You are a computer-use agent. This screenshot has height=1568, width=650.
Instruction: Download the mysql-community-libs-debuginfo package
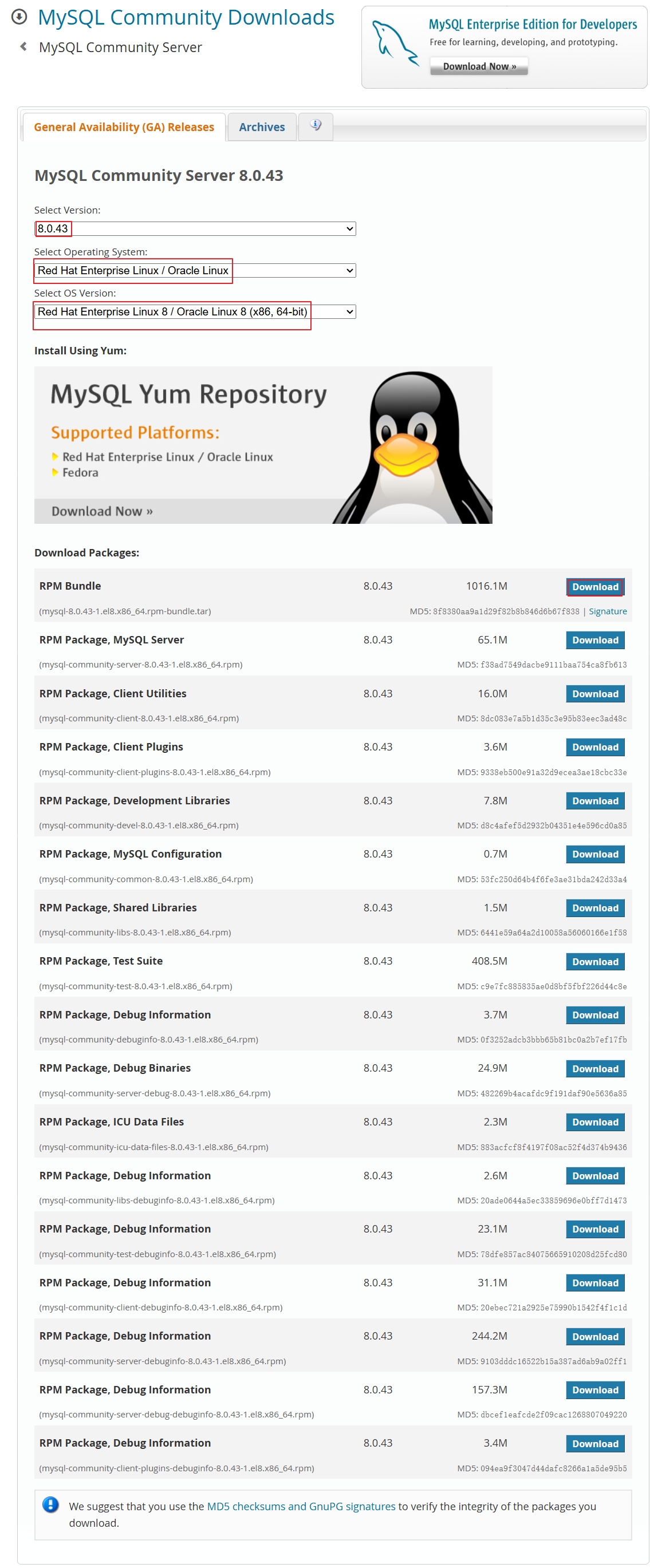595,1175
